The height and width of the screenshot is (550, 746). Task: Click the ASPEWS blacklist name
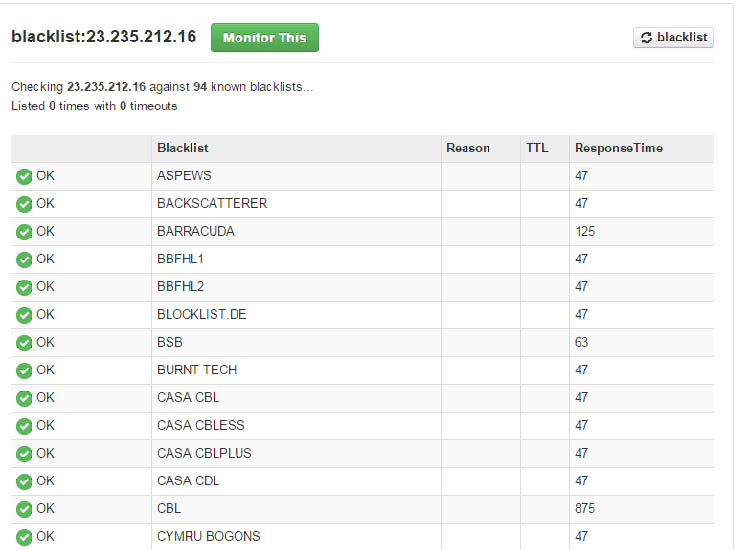coord(184,176)
